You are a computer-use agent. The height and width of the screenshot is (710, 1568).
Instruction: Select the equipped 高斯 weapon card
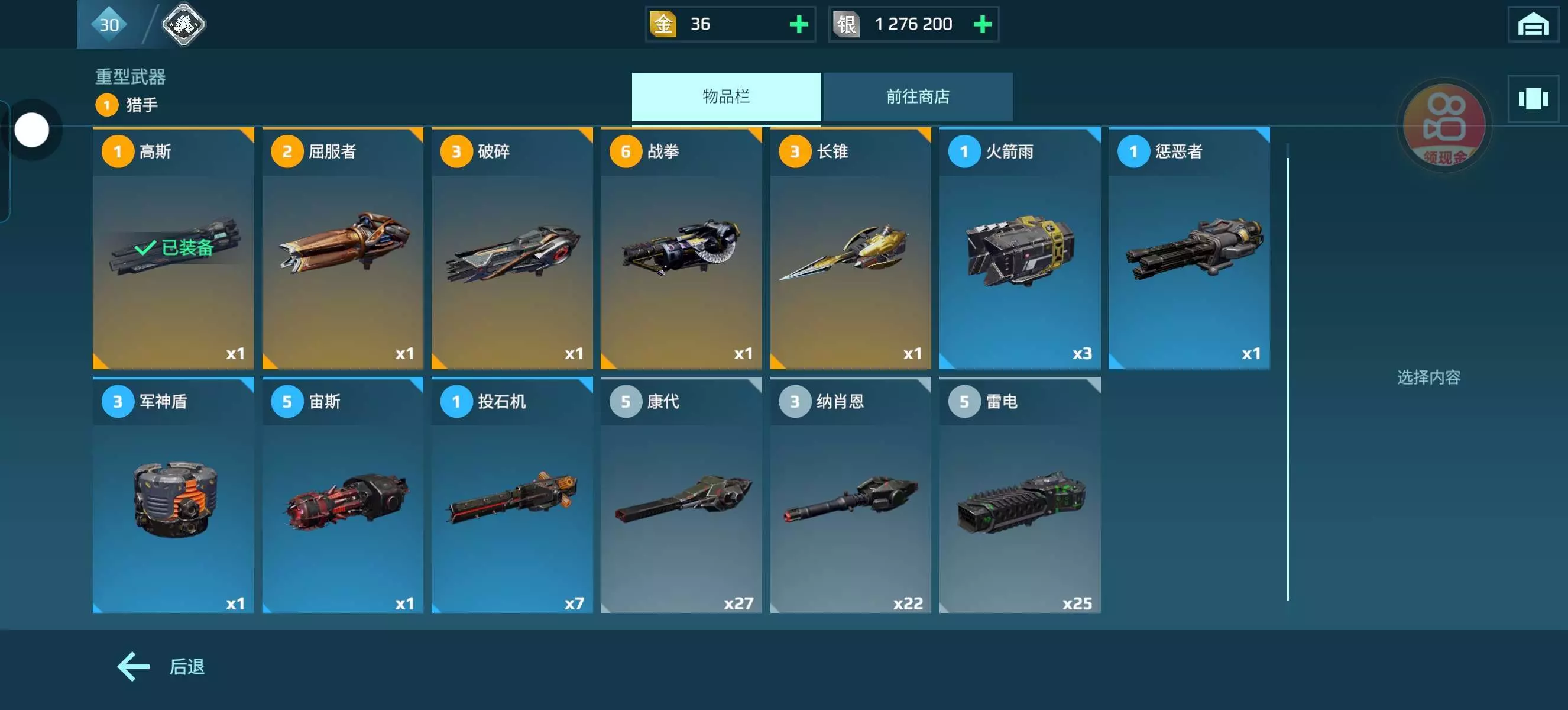click(x=173, y=248)
